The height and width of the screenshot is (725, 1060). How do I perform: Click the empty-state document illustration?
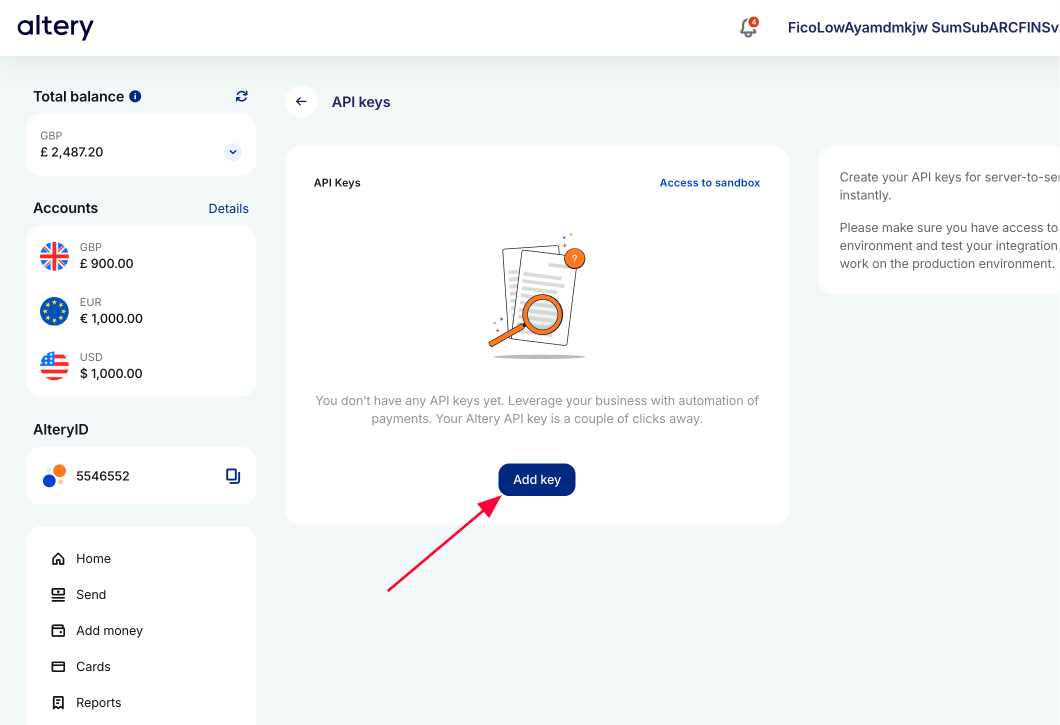(x=537, y=296)
